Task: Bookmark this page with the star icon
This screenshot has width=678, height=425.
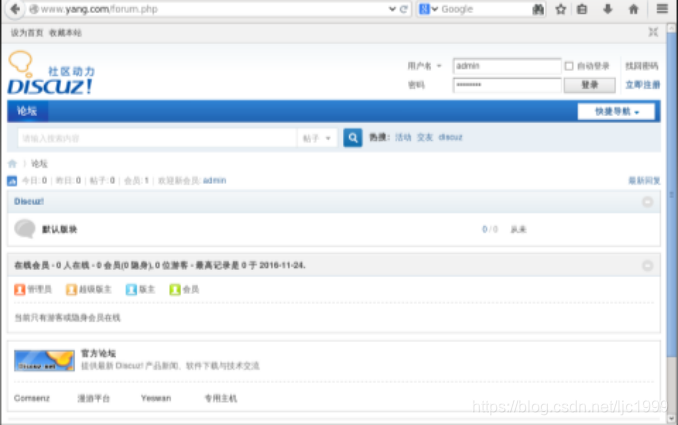Action: pos(561,9)
